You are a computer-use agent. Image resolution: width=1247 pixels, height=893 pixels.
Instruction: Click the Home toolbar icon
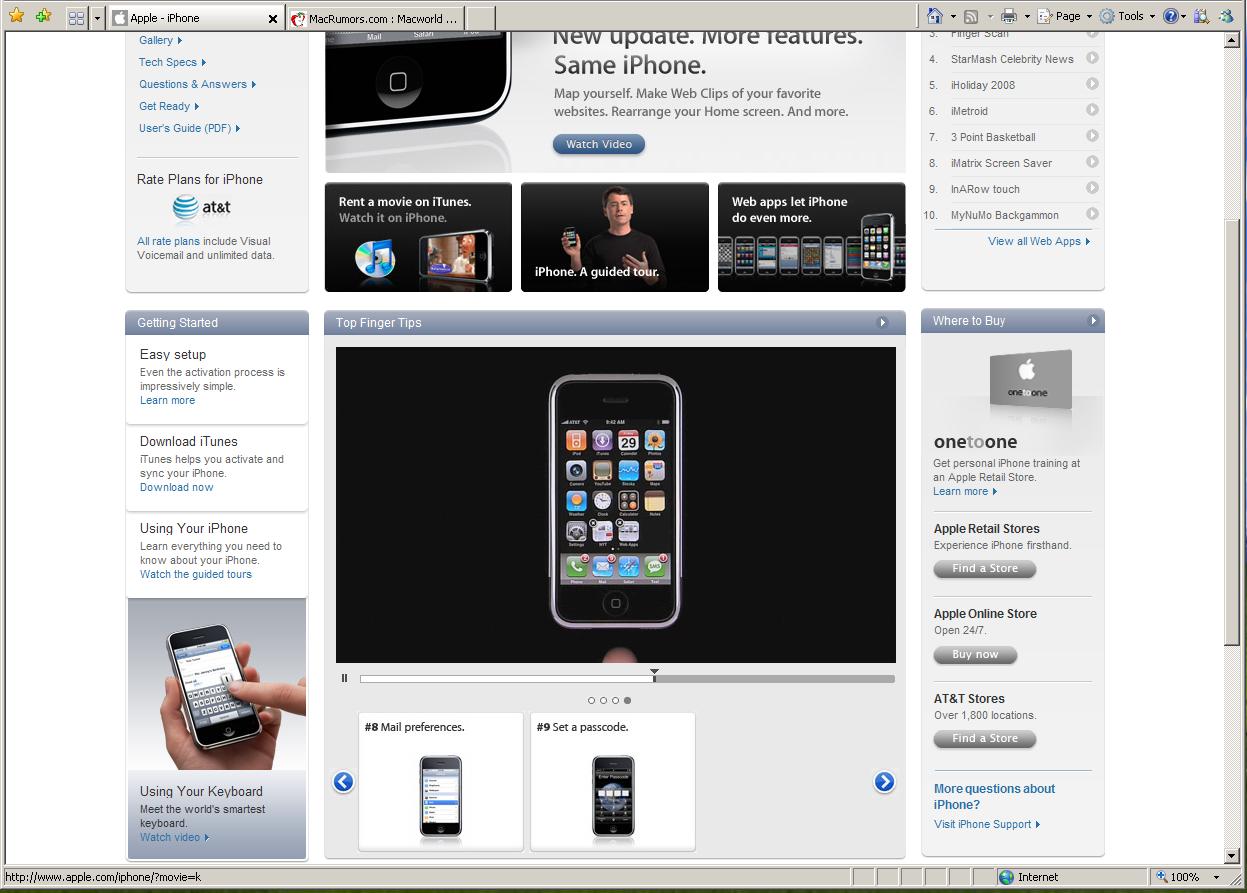pos(935,16)
